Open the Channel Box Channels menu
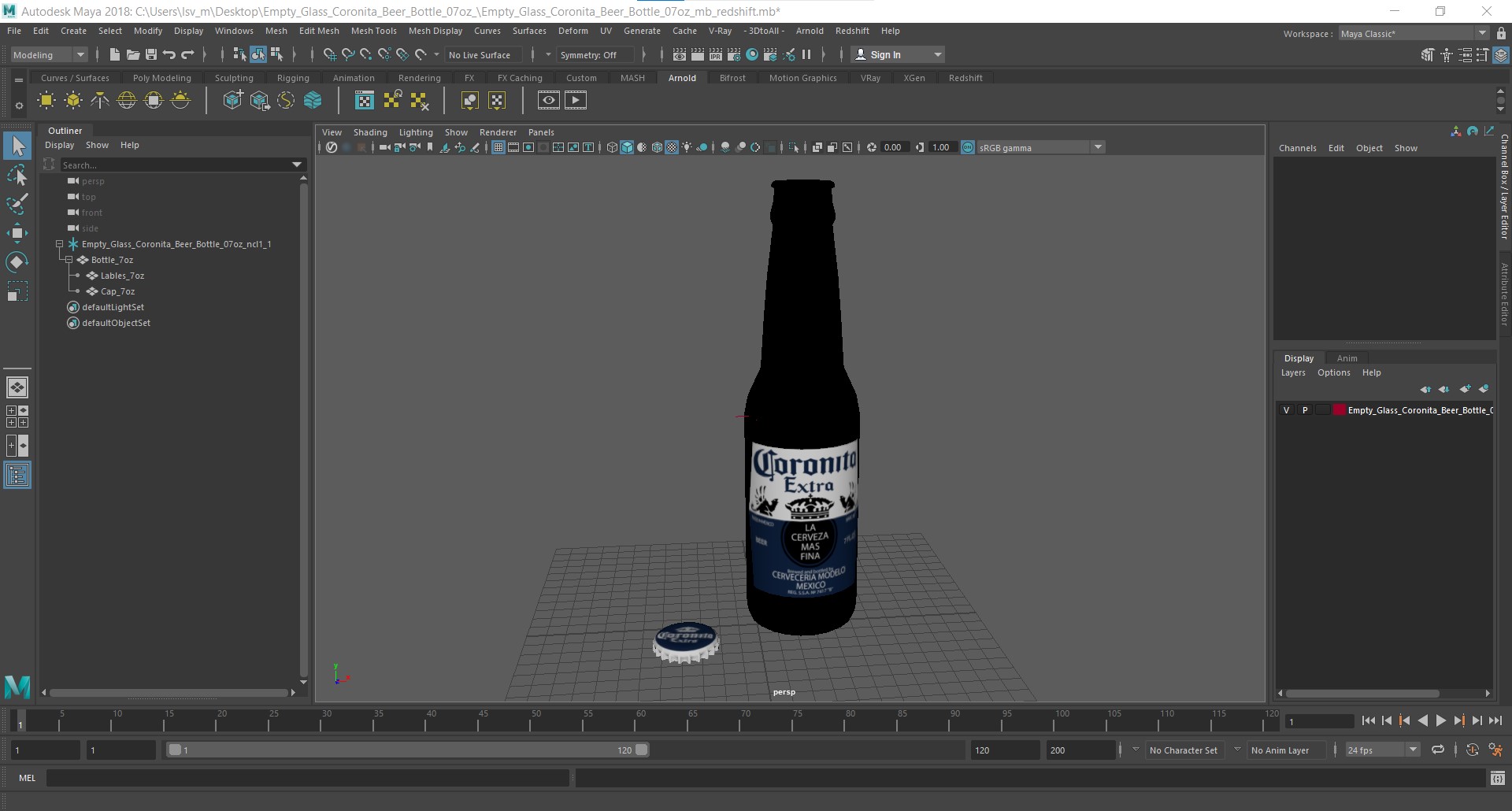The width and height of the screenshot is (1512, 811). click(x=1297, y=148)
